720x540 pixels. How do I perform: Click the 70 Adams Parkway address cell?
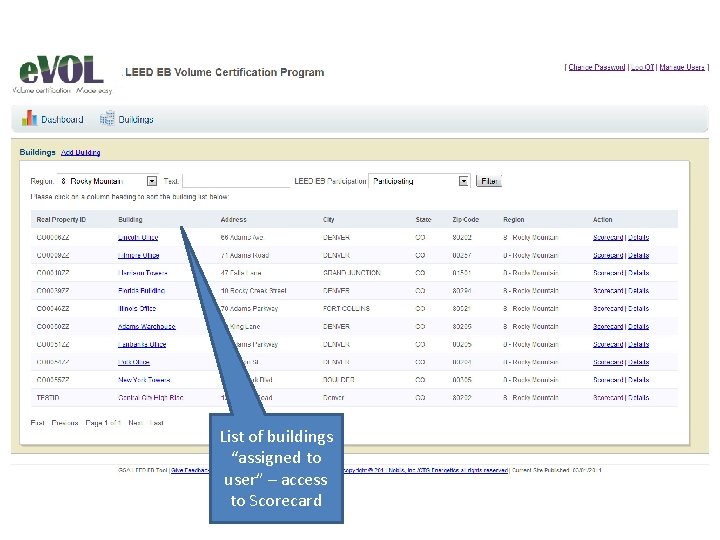(249, 309)
